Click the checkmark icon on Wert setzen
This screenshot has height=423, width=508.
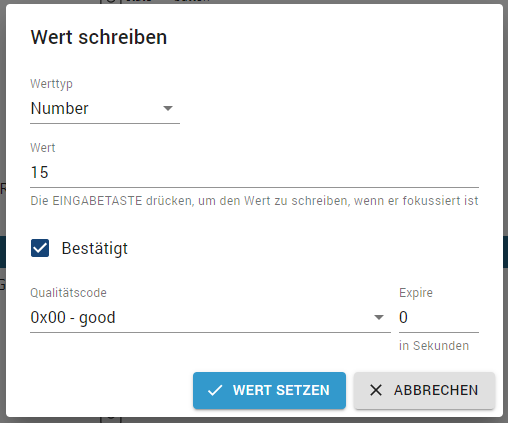[x=215, y=390]
